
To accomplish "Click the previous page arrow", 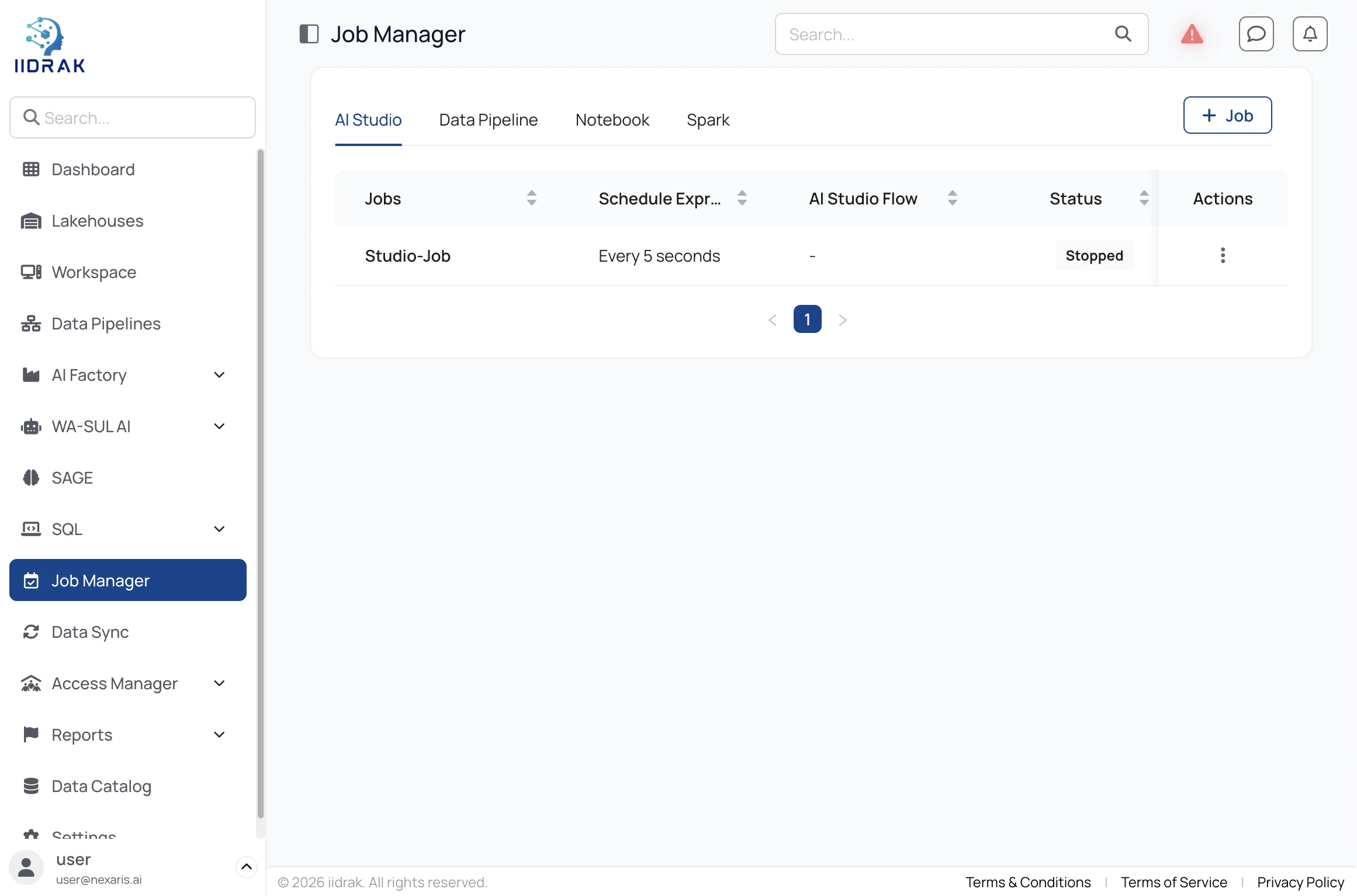I will [x=772, y=319].
